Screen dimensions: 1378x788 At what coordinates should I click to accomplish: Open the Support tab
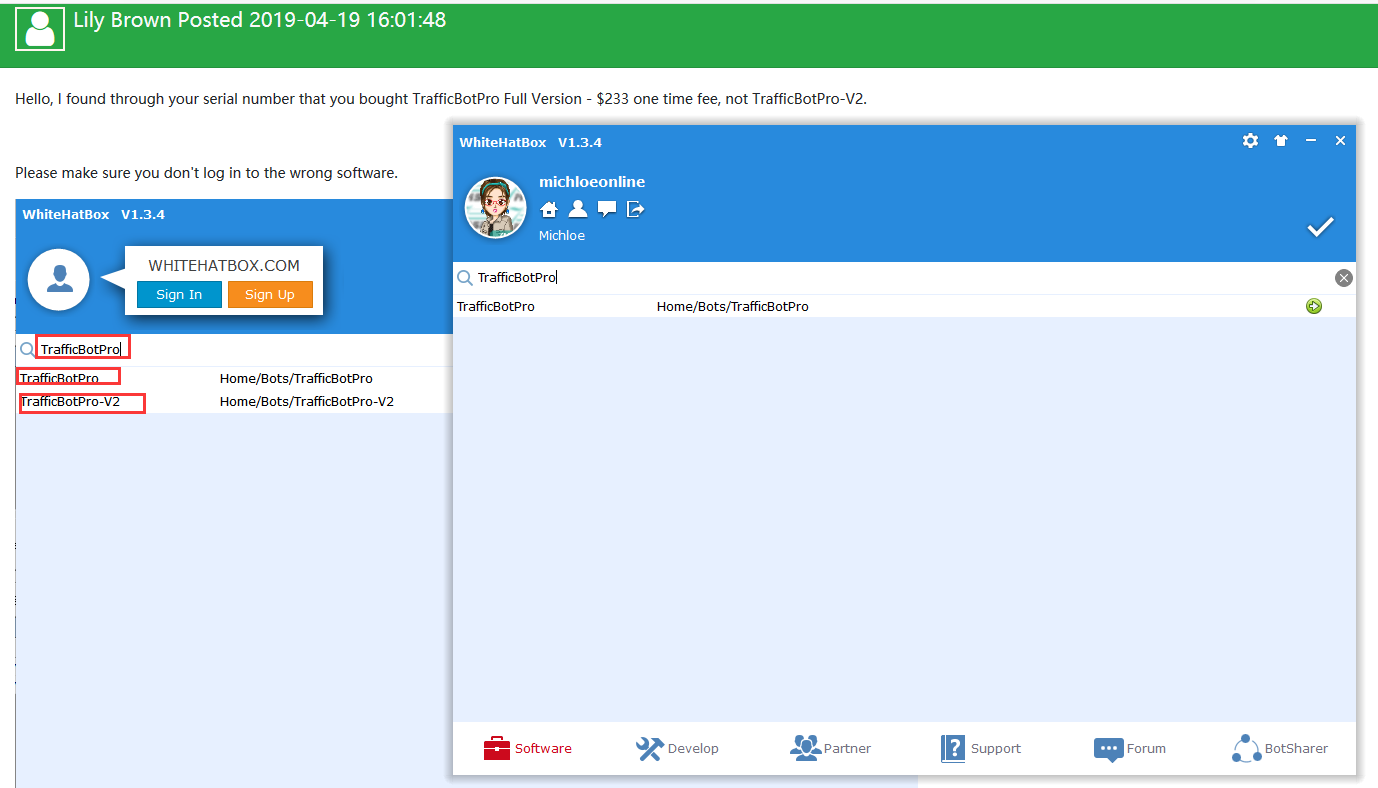(980, 748)
